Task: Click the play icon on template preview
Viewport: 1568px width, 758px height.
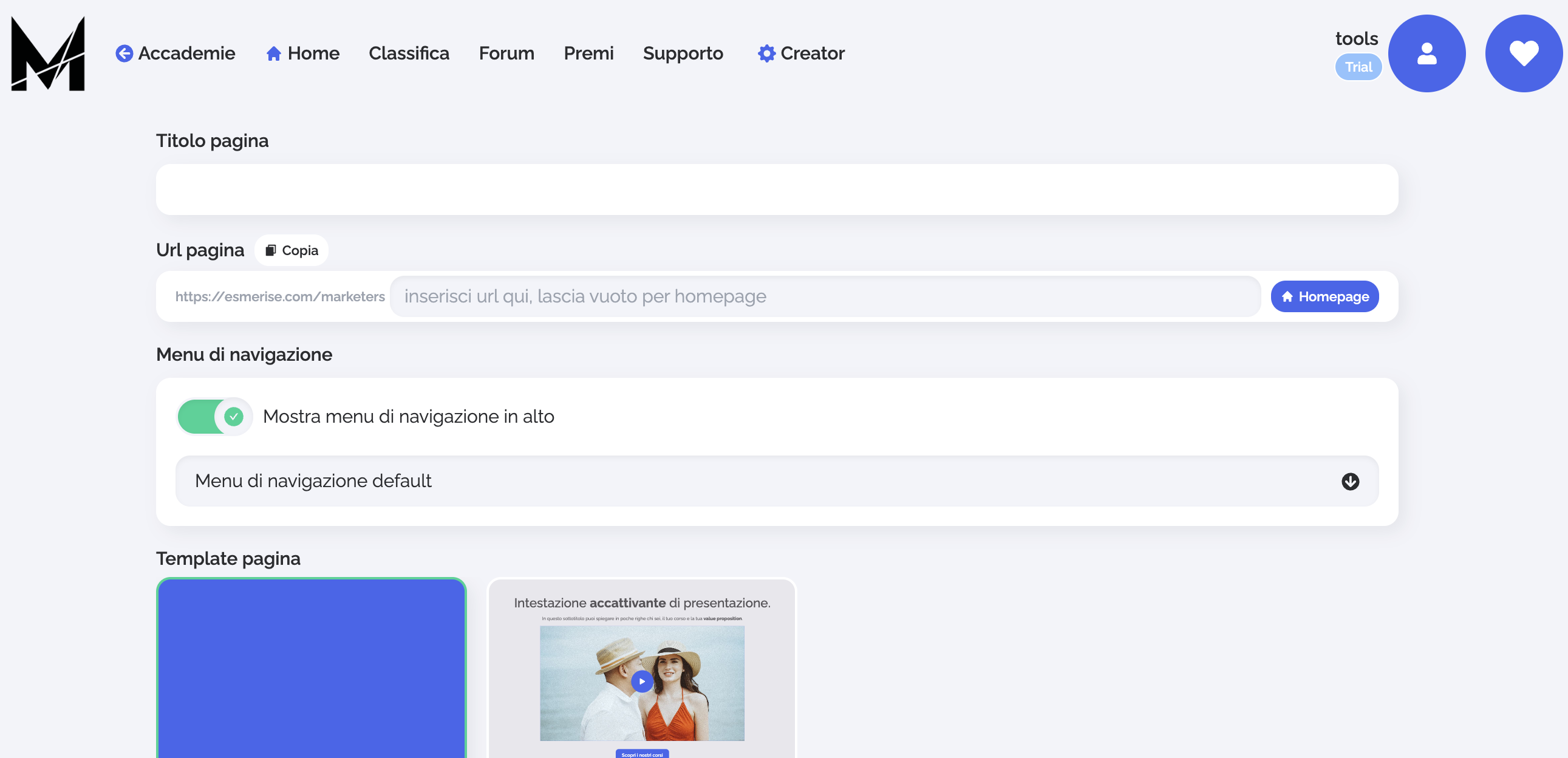Action: [x=641, y=681]
